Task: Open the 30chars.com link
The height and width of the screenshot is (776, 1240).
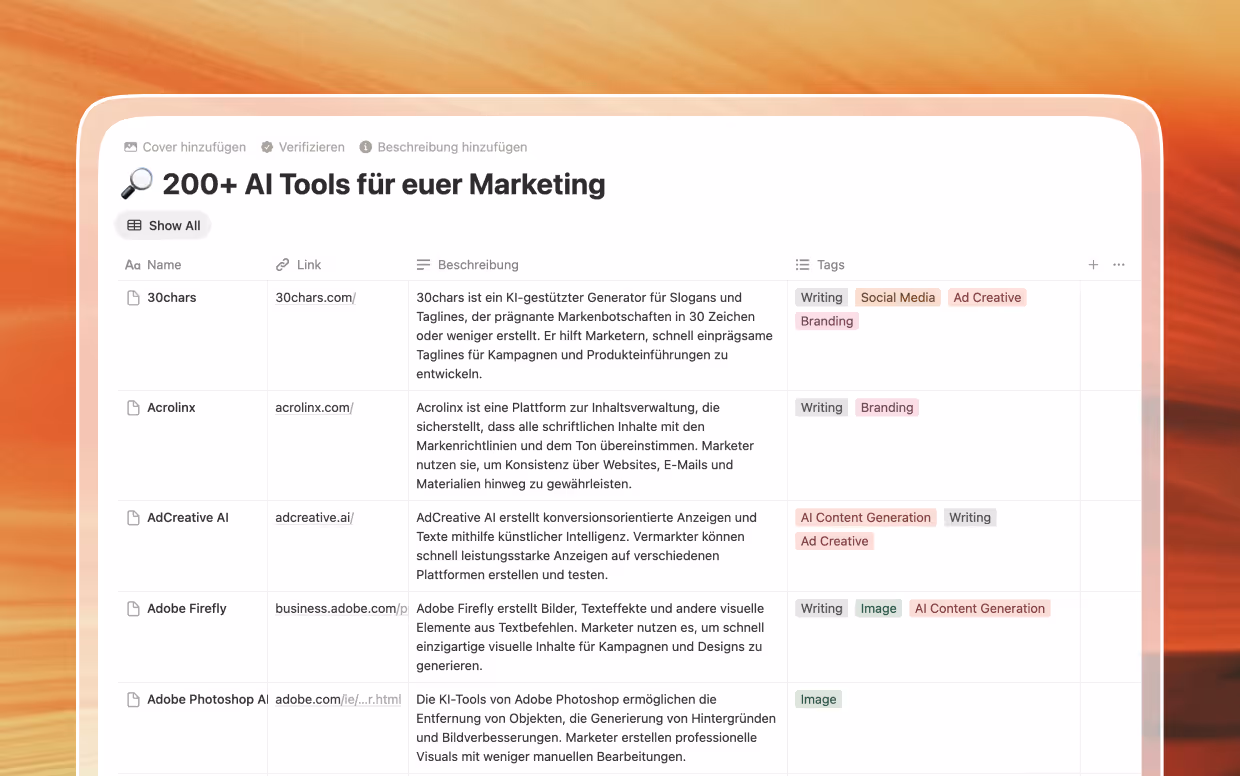Action: point(313,296)
